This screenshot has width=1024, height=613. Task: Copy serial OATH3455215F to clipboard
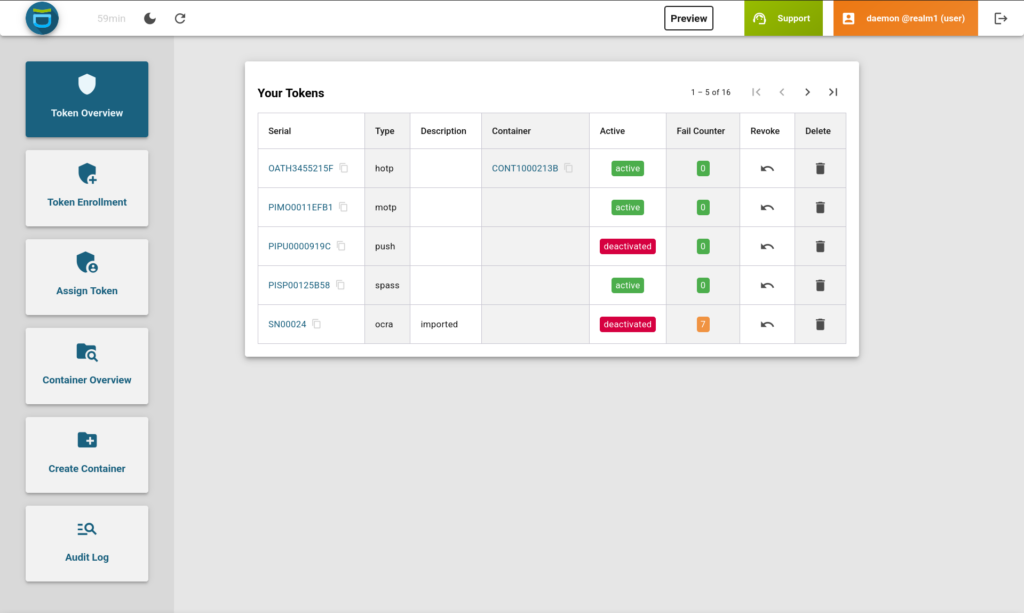343,168
